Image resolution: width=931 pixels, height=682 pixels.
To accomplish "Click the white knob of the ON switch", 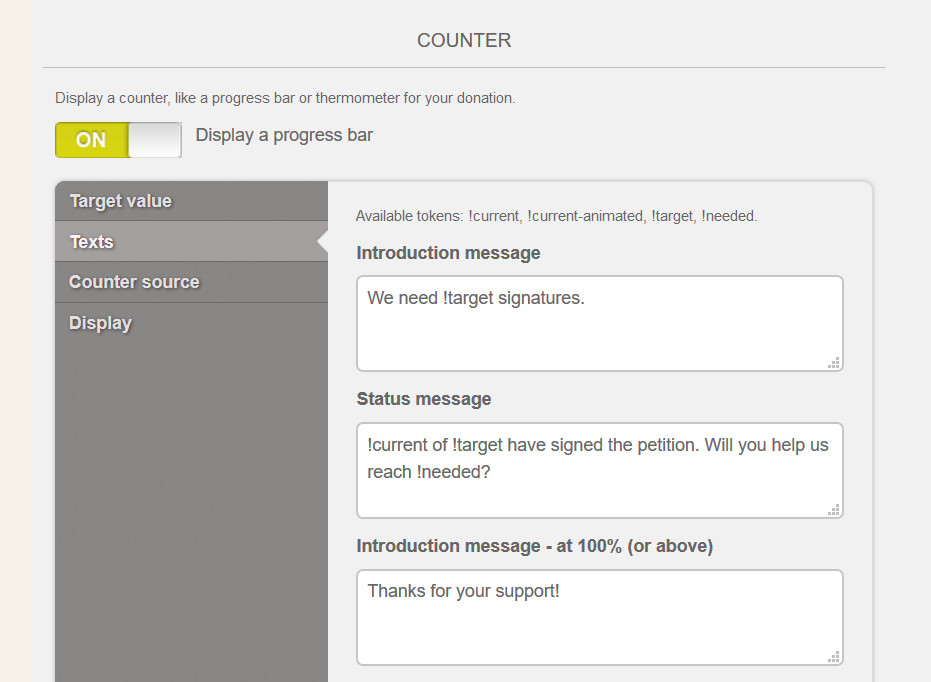I will (155, 140).
